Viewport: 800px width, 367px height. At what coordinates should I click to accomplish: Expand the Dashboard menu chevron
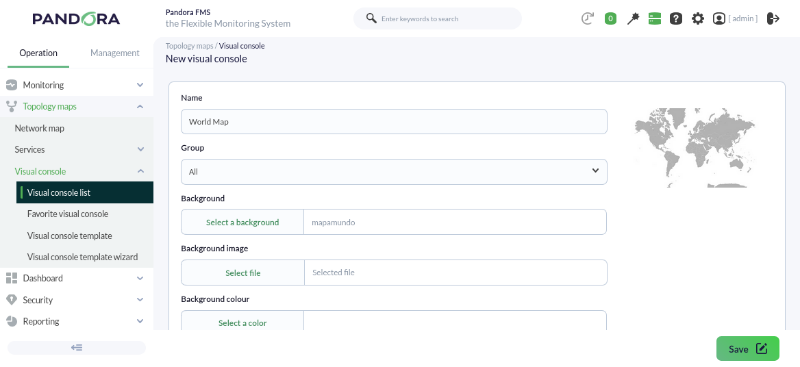(x=140, y=278)
